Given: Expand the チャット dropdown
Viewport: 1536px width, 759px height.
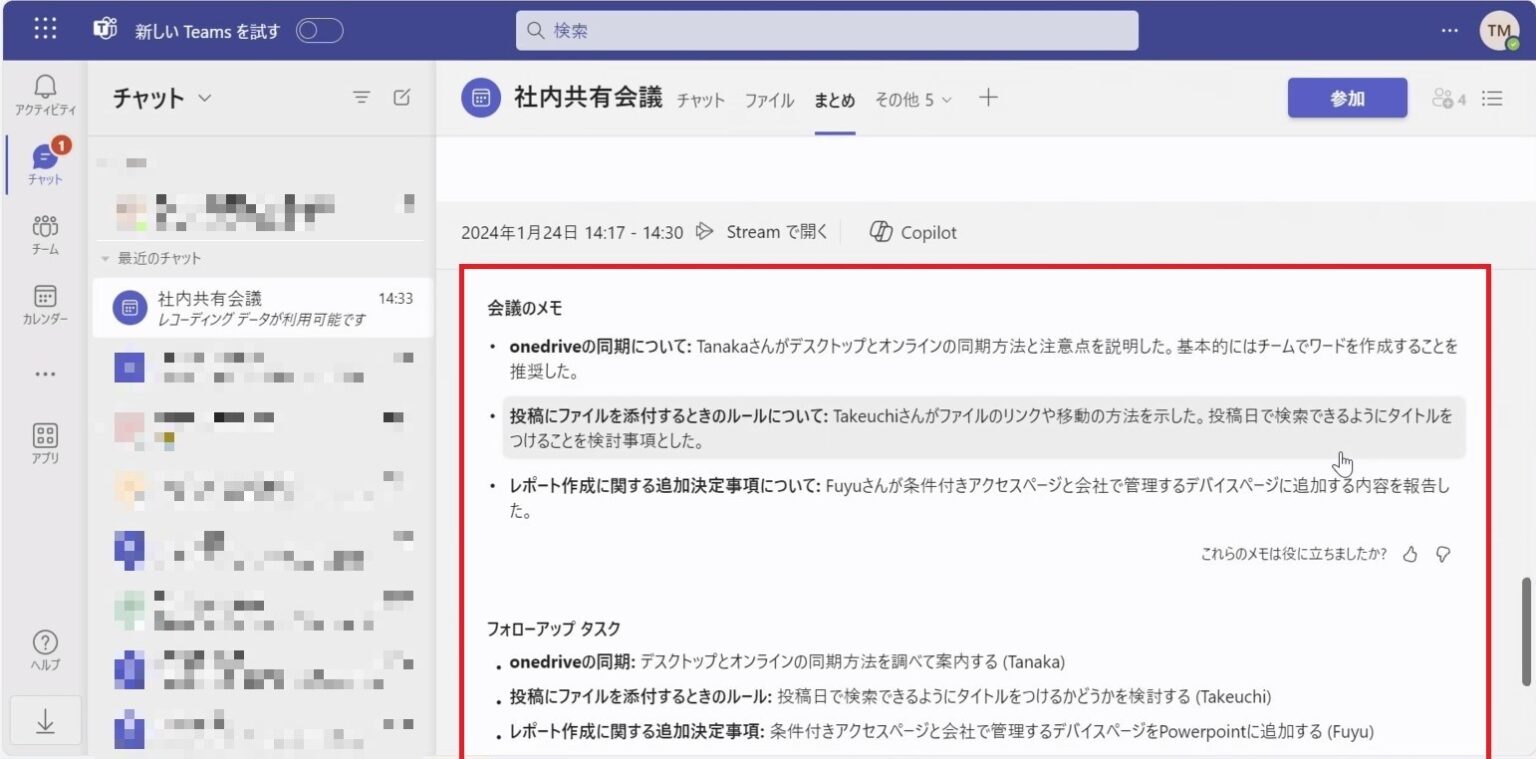Looking at the screenshot, I should click(204, 97).
